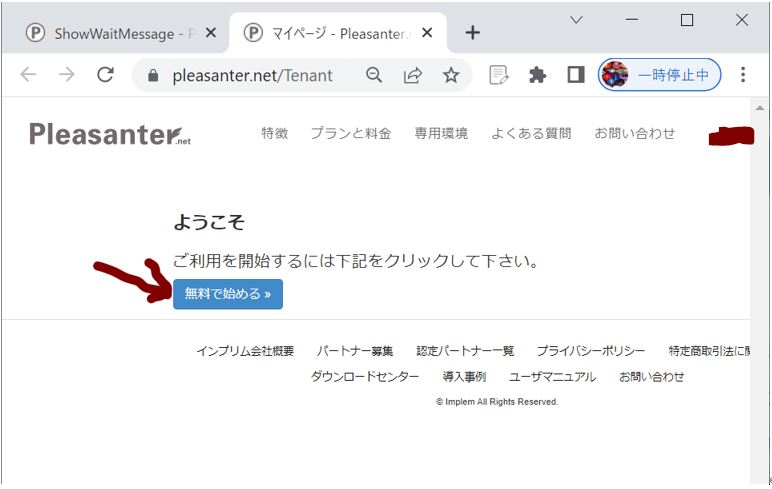Open the extensions puzzle menu
The height and width of the screenshot is (489, 772).
537,75
